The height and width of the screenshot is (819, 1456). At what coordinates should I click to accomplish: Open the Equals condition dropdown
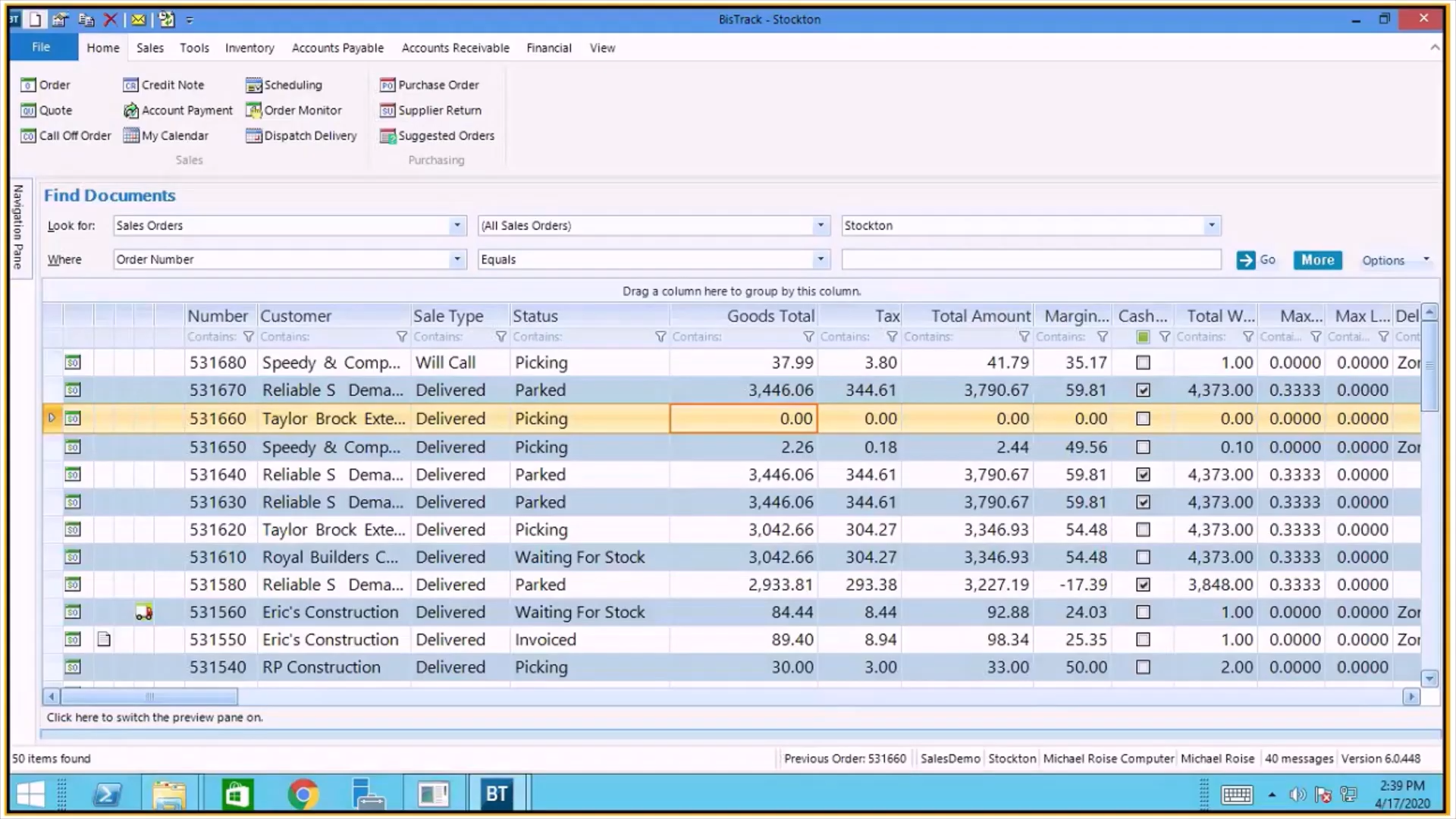coord(820,259)
